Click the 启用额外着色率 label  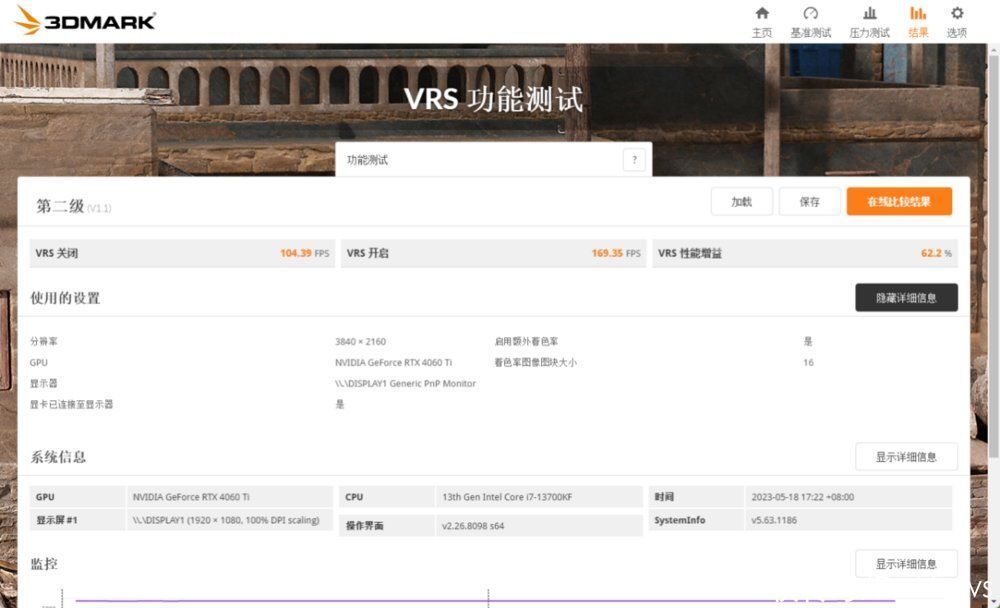(526, 341)
